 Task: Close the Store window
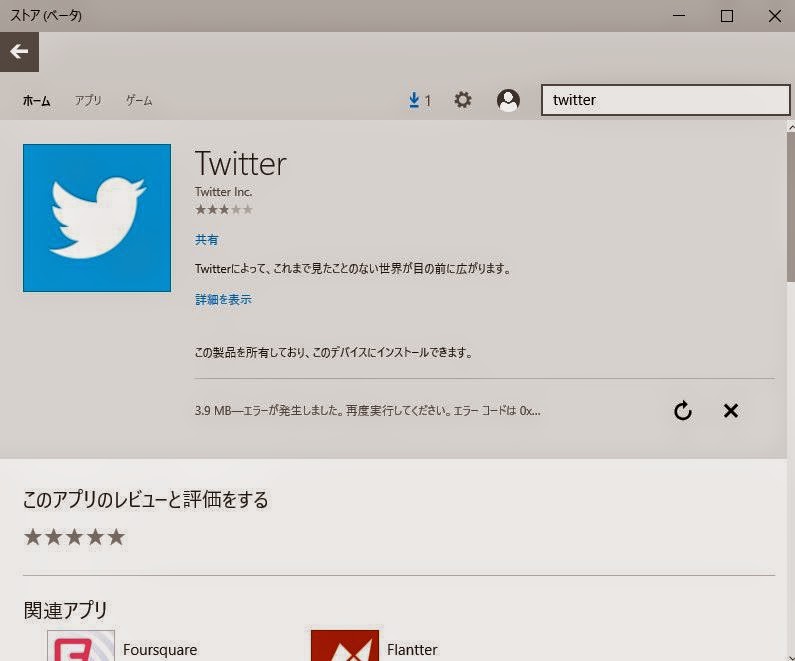click(774, 16)
